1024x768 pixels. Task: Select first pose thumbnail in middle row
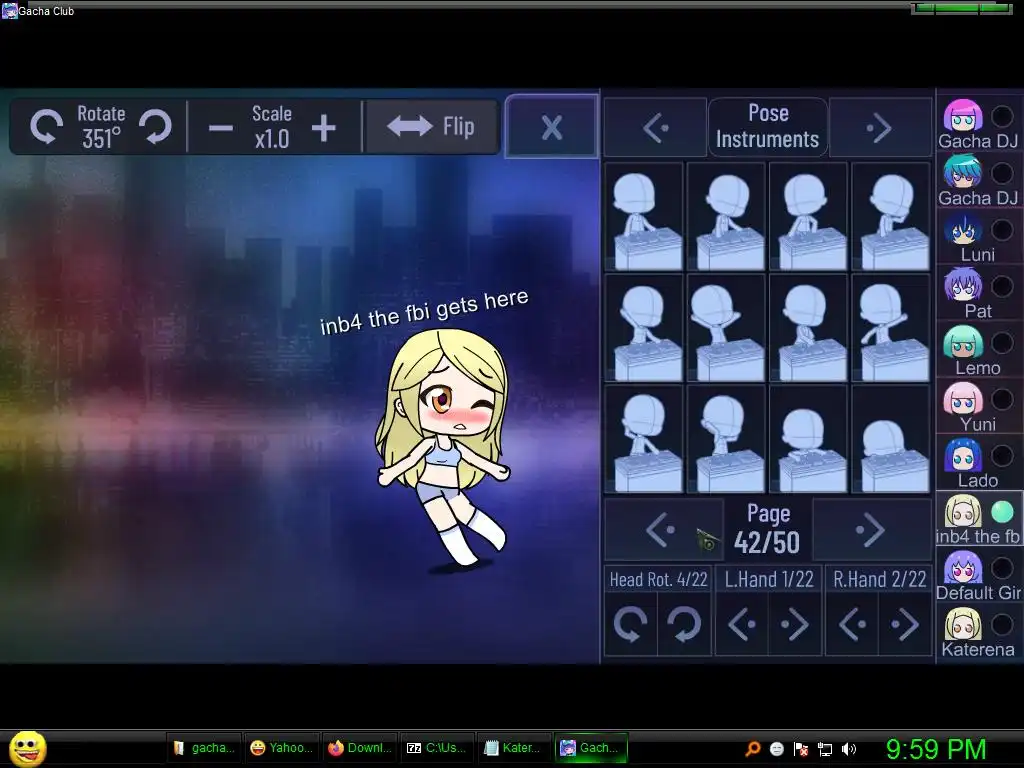644,328
